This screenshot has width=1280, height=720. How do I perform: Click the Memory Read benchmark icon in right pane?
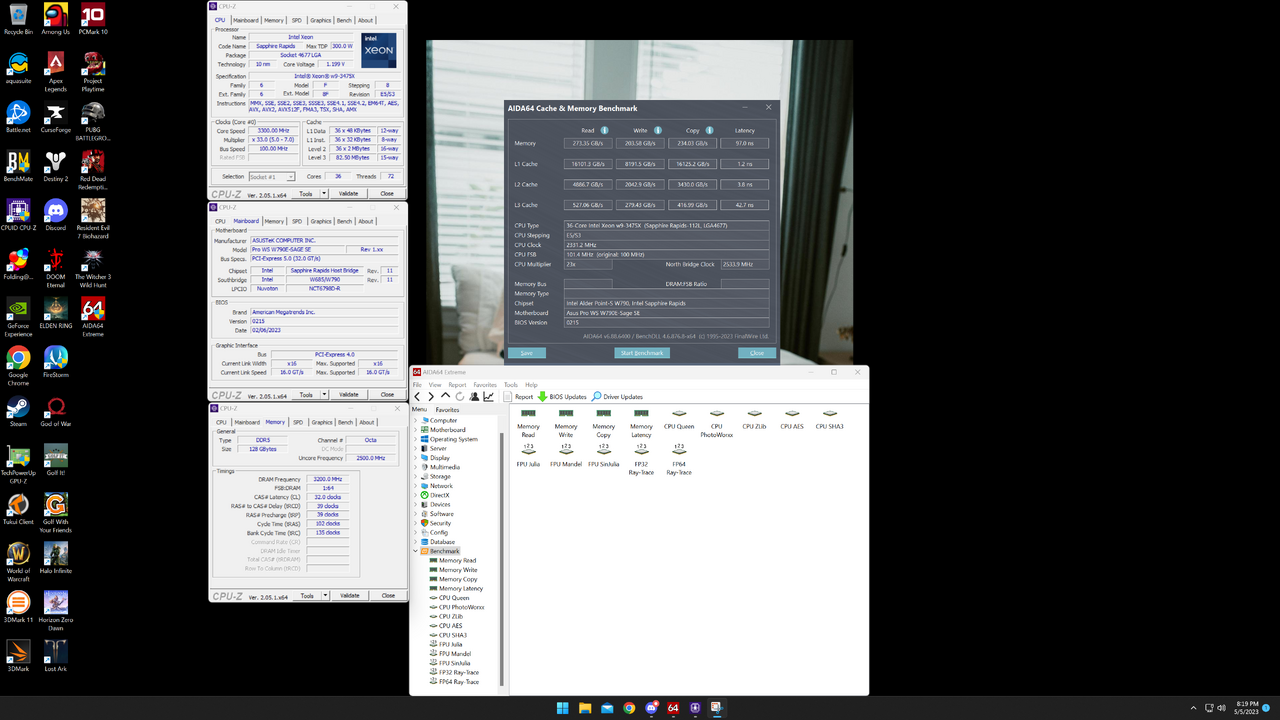[x=528, y=414]
